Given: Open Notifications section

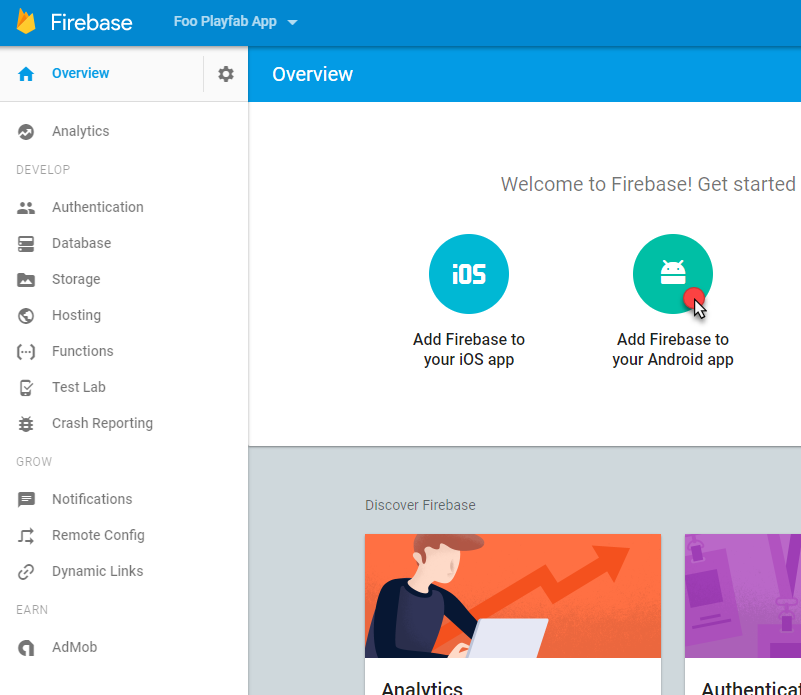Looking at the screenshot, I should coord(92,499).
